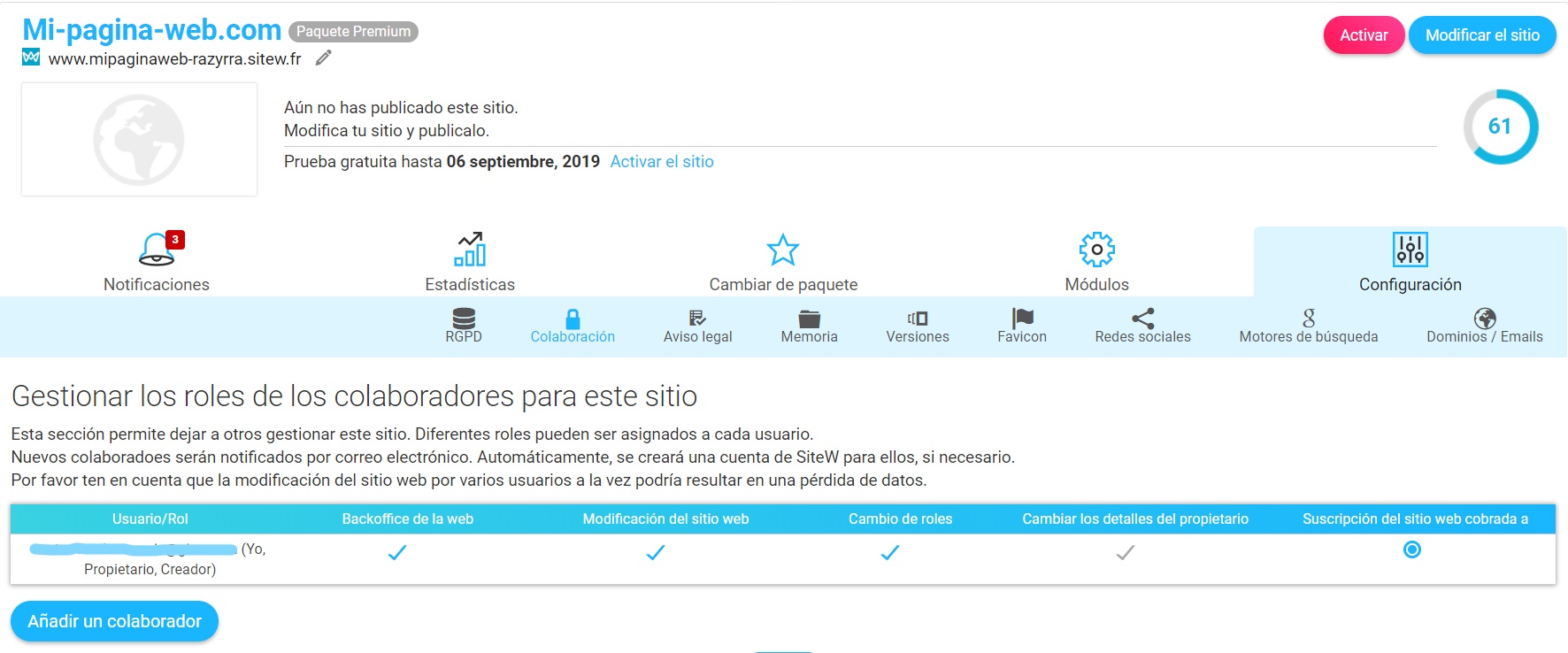Open the www.mipaginaweb-razyrra.sitew.fr URL

[x=174, y=59]
